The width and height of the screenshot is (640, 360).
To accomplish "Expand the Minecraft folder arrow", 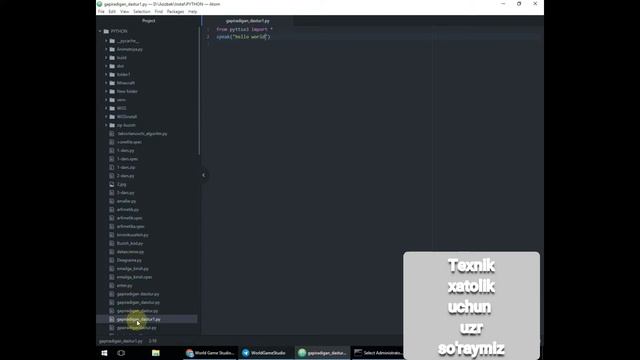I will tap(106, 83).
